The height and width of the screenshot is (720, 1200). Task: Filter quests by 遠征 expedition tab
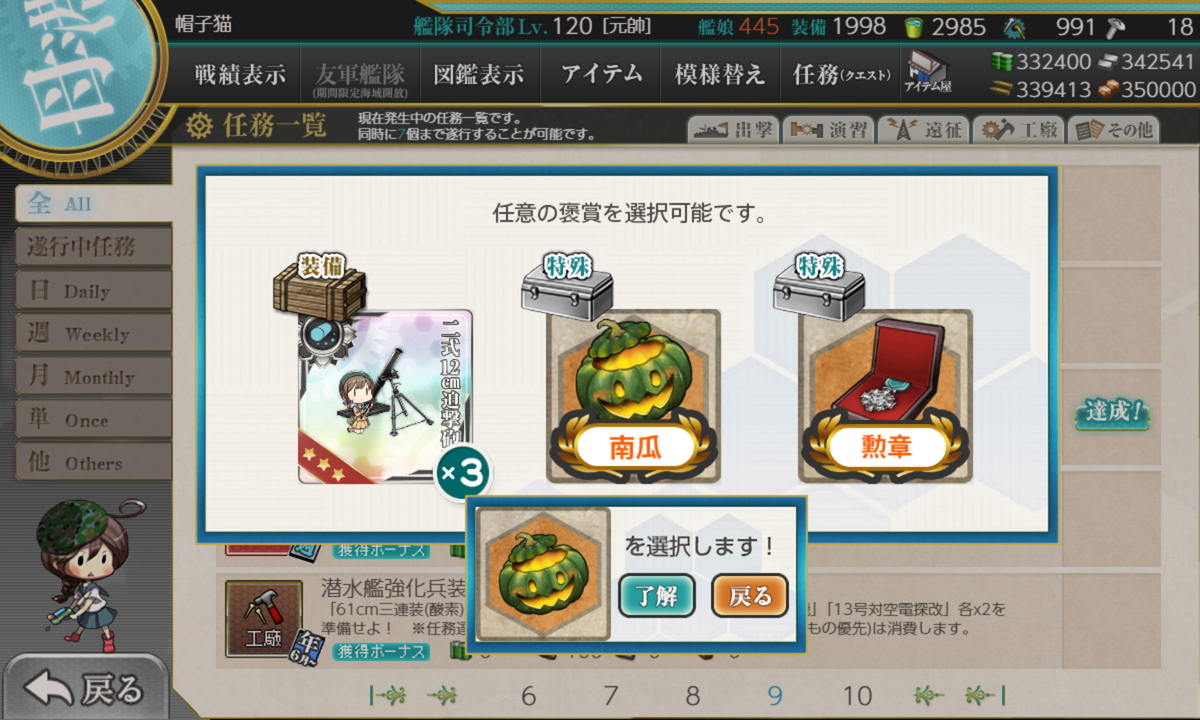[922, 130]
